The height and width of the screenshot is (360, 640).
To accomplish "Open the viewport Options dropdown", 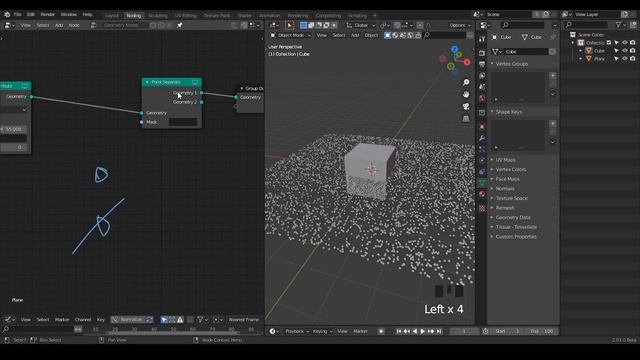I will tap(460, 25).
